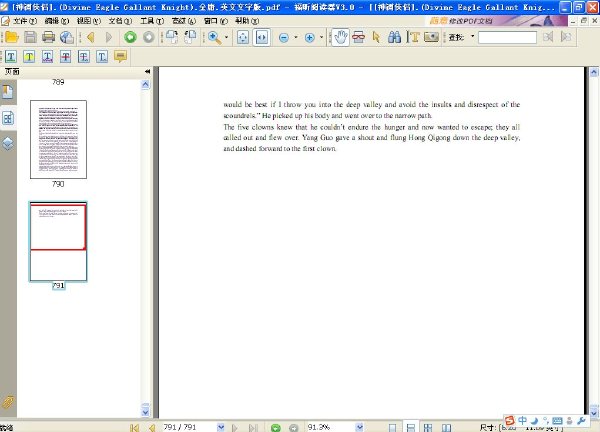Go to previous page with yellow left arrow

pos(91,37)
